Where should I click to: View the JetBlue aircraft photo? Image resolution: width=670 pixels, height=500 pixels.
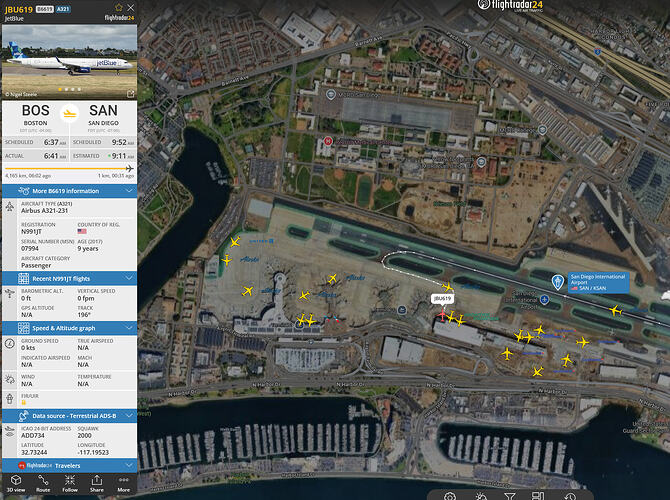(x=70, y=62)
